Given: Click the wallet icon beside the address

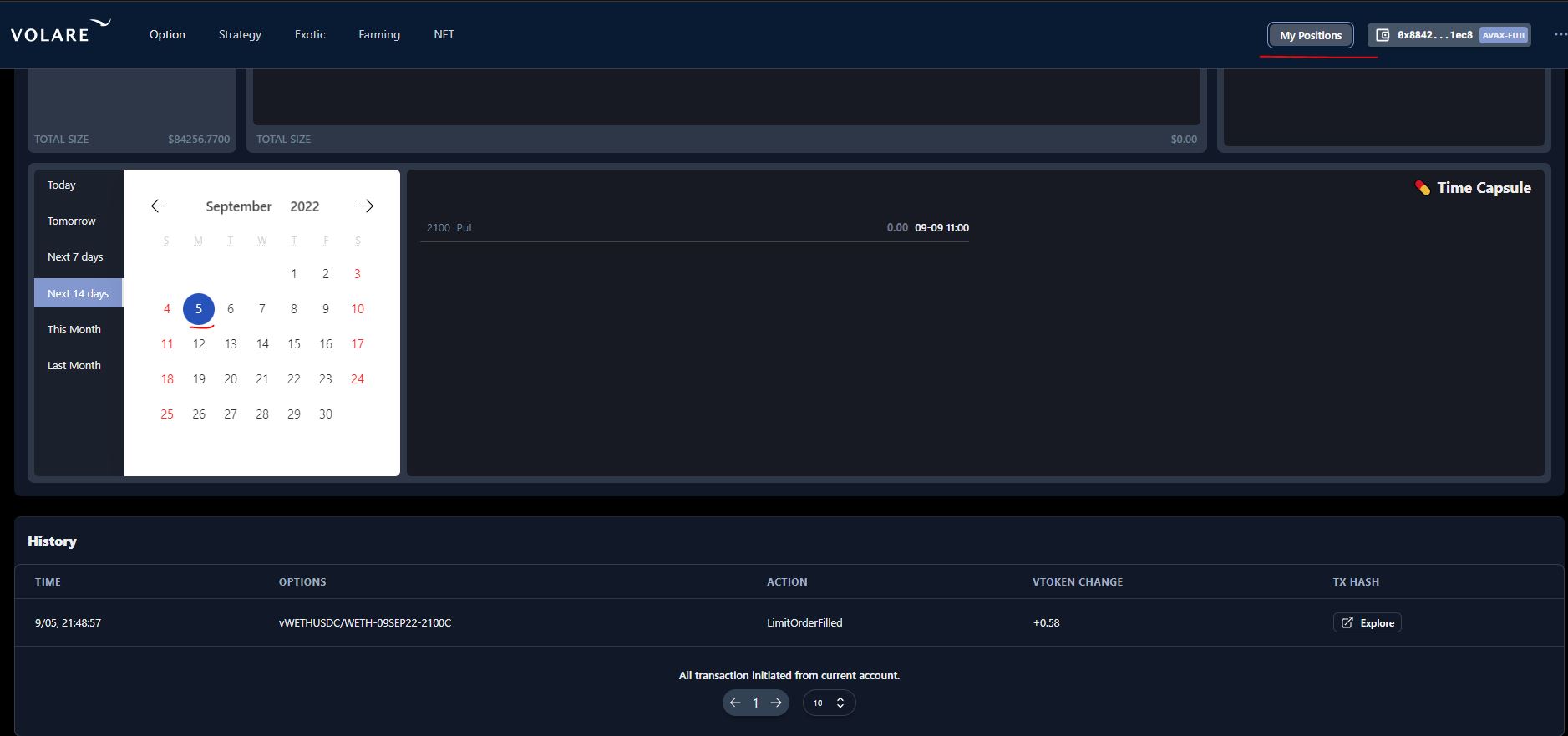Looking at the screenshot, I should (x=1383, y=35).
